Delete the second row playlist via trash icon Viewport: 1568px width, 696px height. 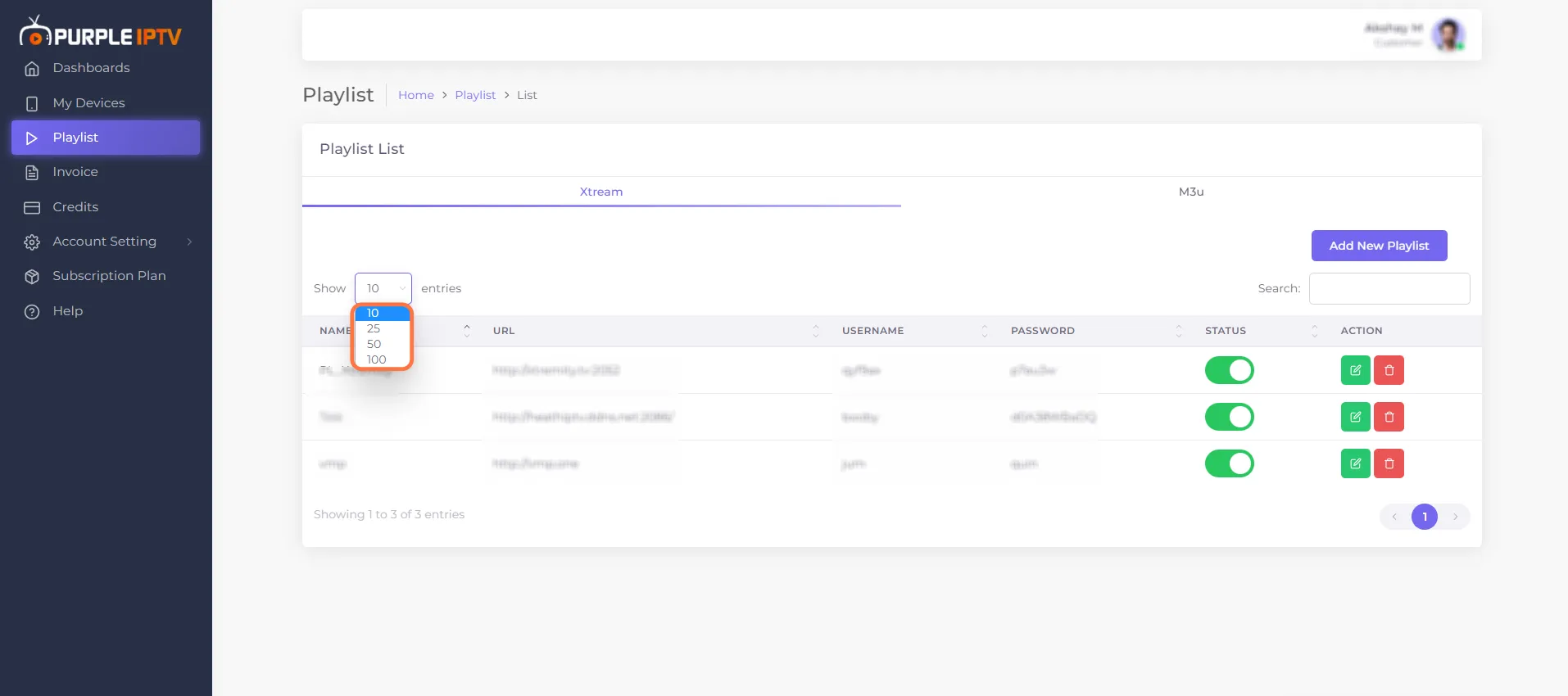(x=1389, y=417)
